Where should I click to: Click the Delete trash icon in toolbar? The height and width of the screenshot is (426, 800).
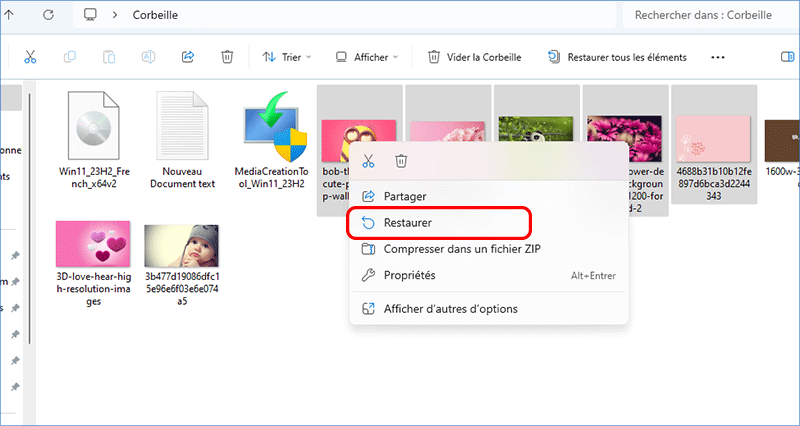point(227,57)
